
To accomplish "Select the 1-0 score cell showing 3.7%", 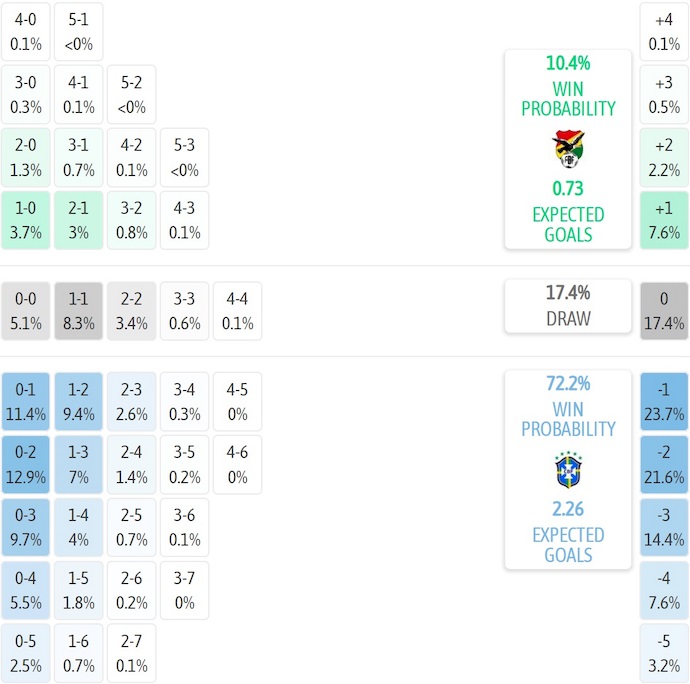I will point(26,220).
